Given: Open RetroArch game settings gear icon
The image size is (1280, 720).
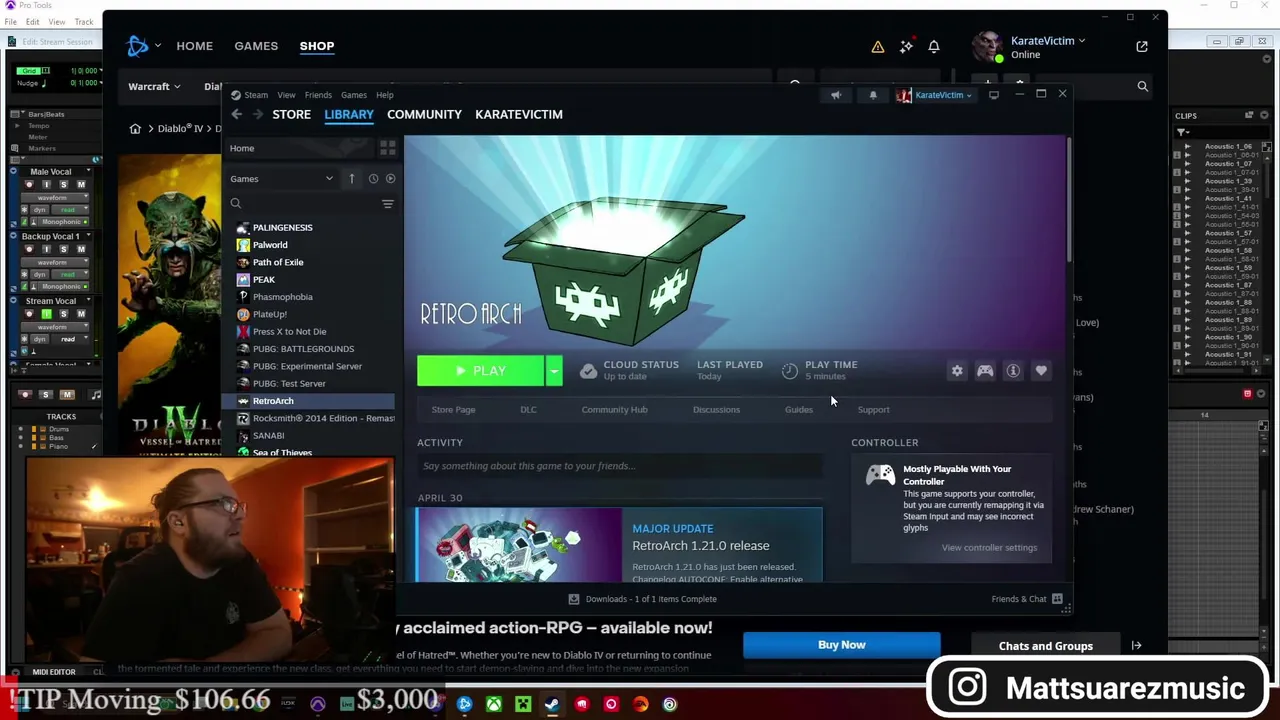Looking at the screenshot, I should pos(957,371).
